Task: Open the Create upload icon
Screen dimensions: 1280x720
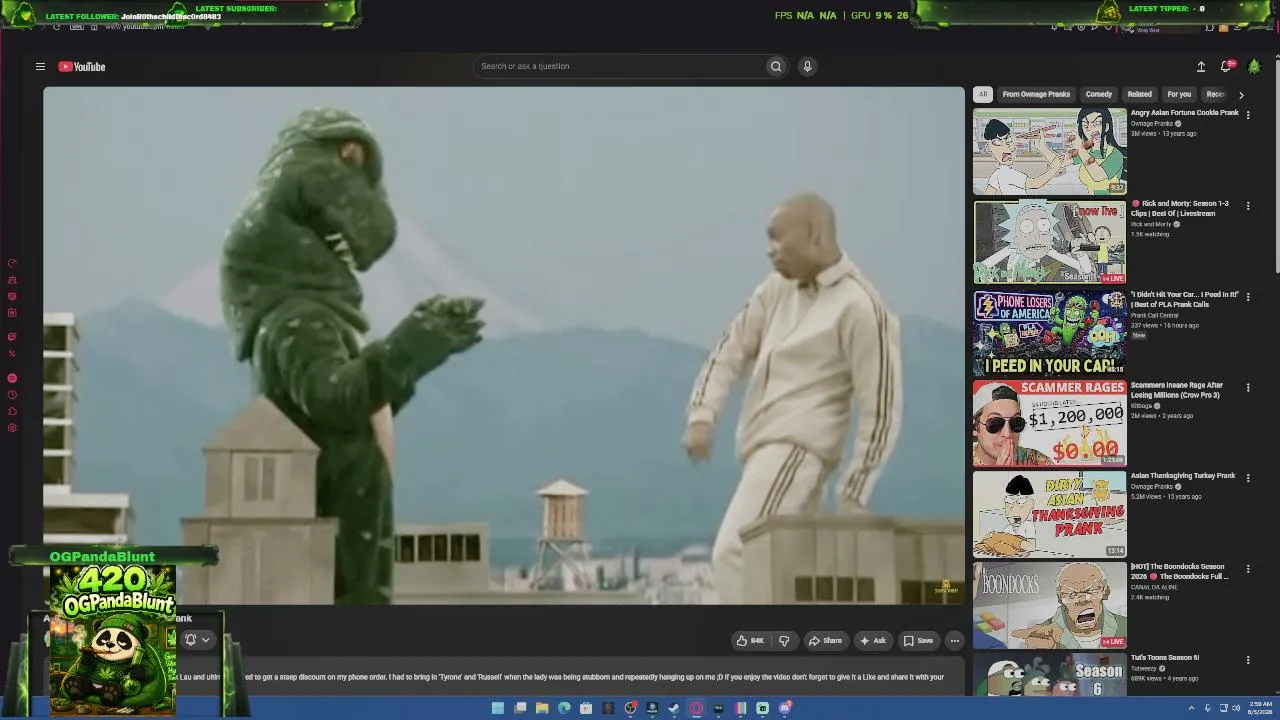Action: 1201,66
